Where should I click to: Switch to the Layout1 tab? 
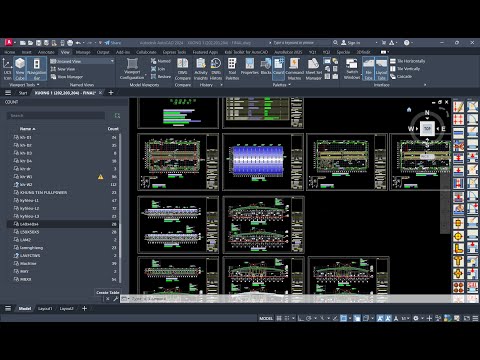[45, 309]
